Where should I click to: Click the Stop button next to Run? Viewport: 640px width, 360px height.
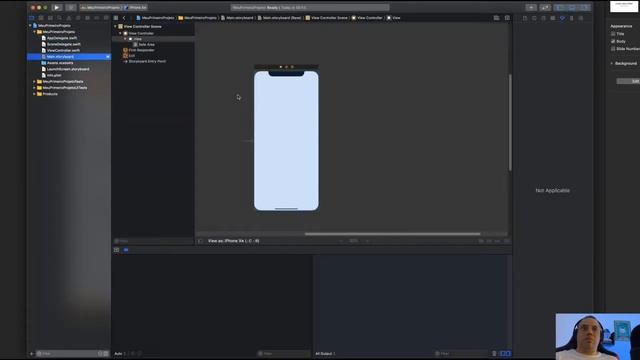(71, 7)
